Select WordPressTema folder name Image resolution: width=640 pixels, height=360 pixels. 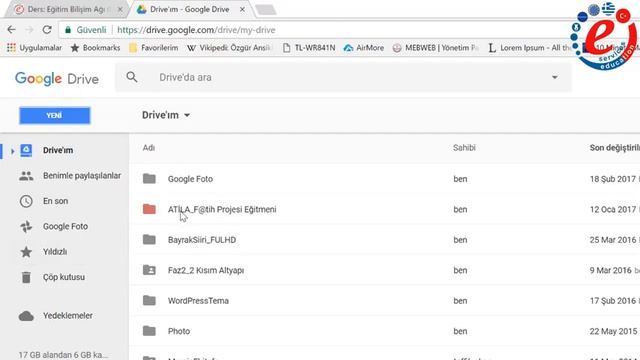pyautogui.click(x=198, y=301)
